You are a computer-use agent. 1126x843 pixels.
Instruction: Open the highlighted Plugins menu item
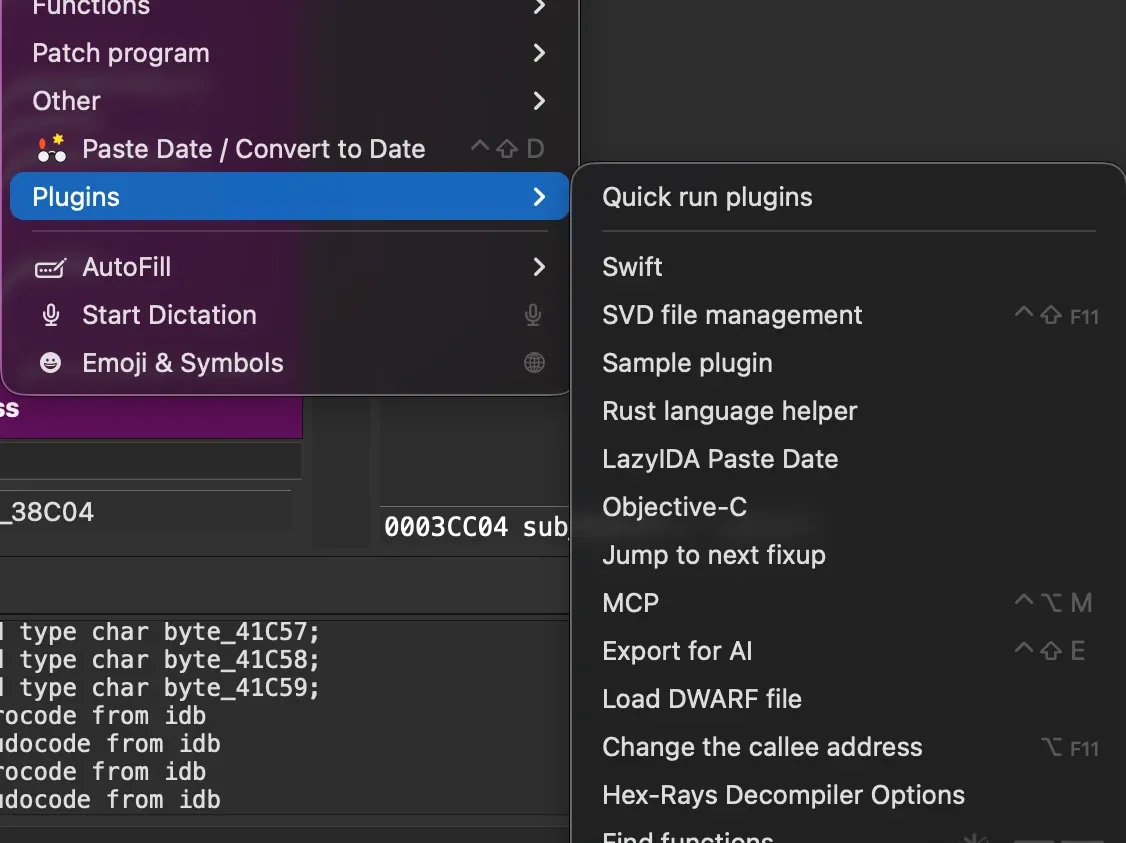[x=289, y=197]
